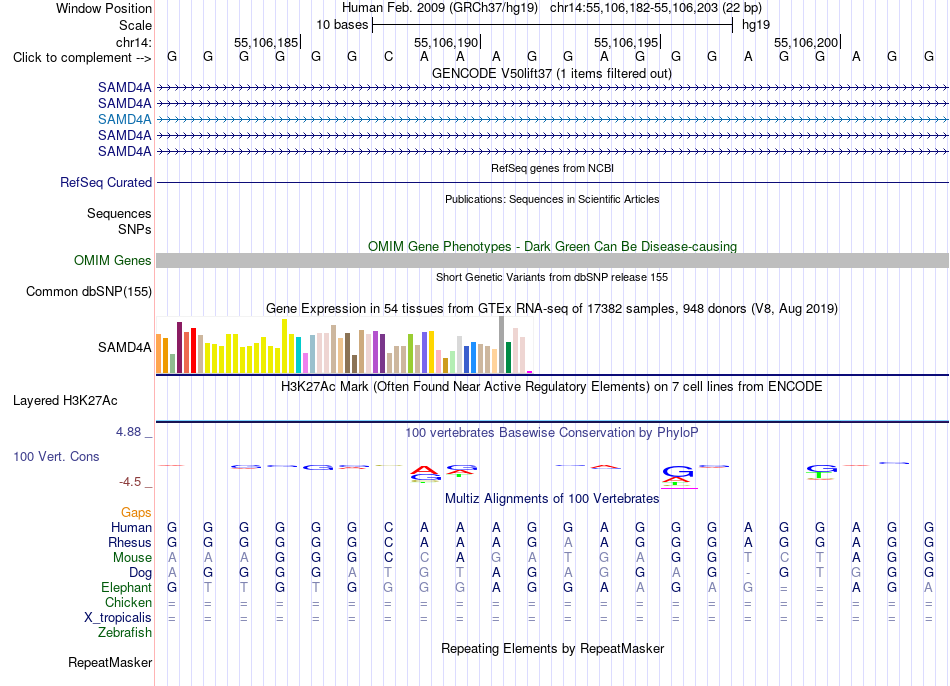
Task: Click the Gaps label in Multiz alignment
Action: pos(136,513)
